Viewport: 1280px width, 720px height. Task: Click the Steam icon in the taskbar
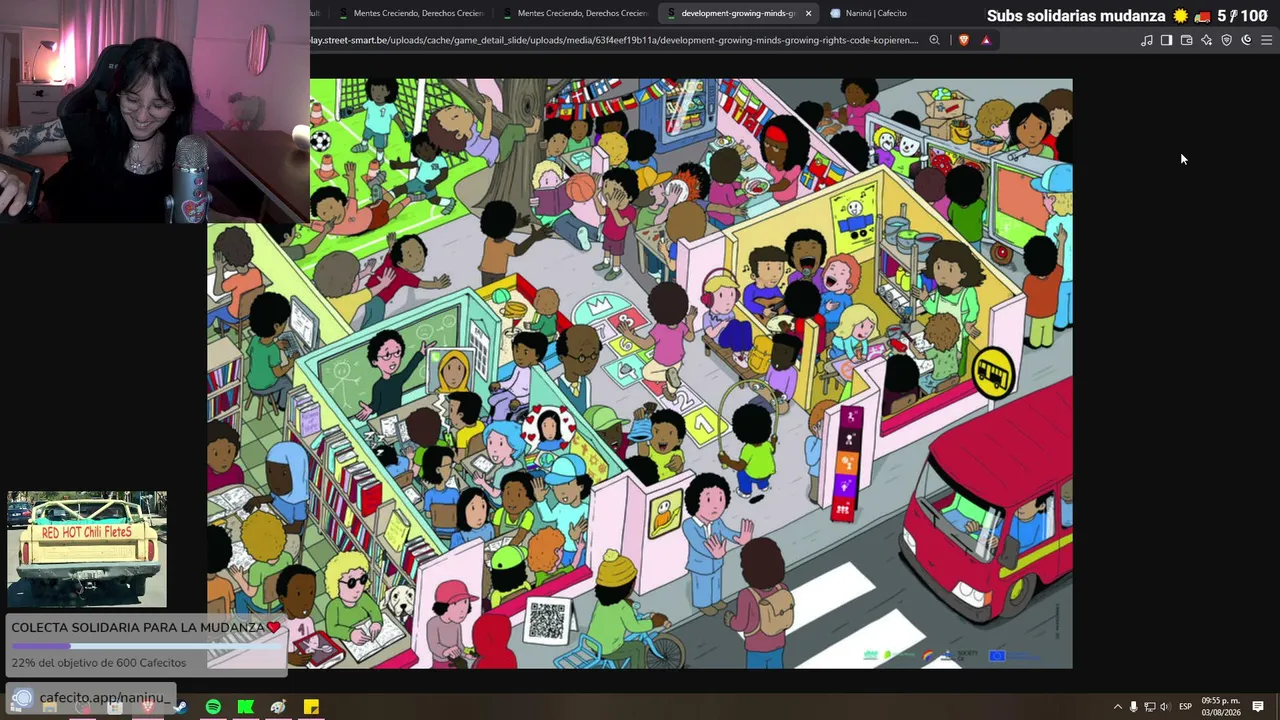180,707
